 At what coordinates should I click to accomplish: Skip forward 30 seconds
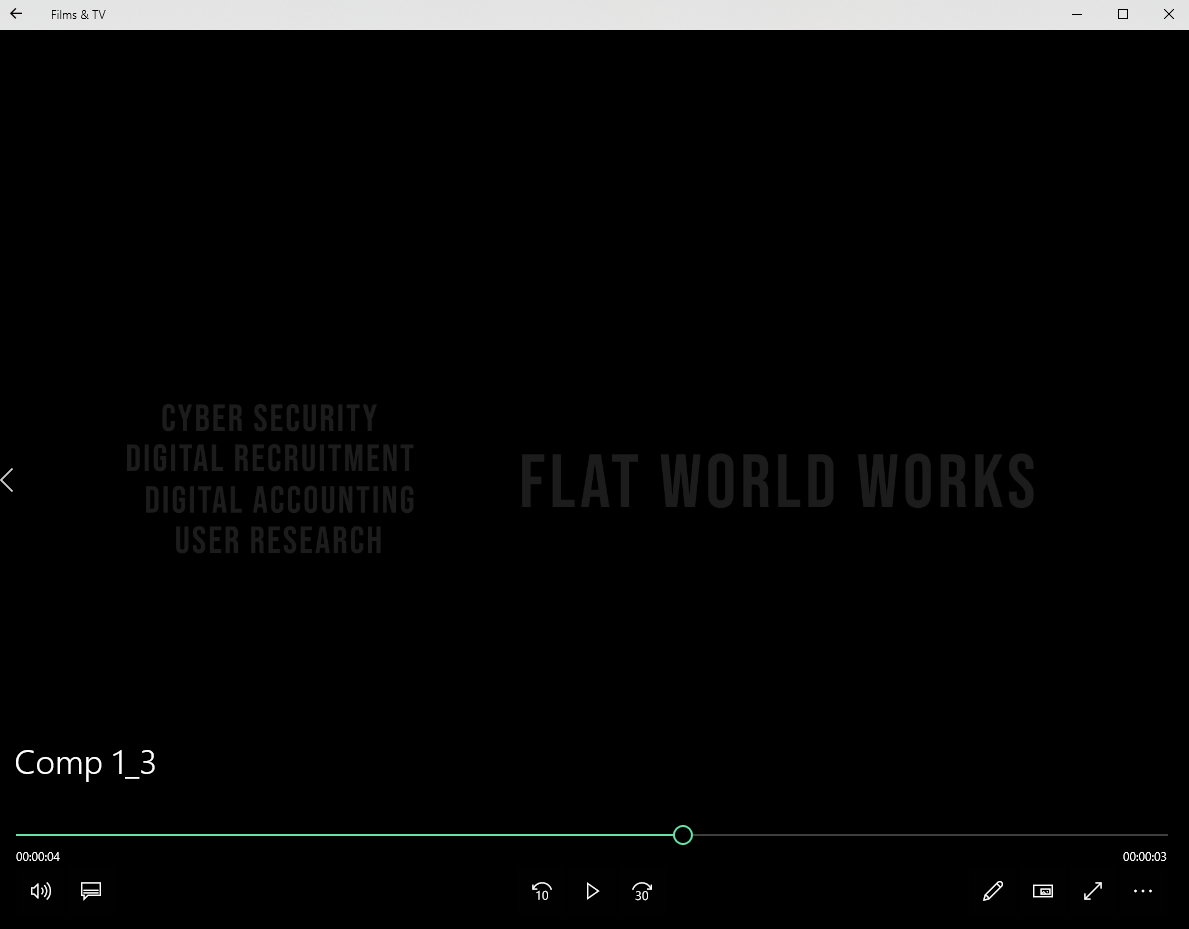[x=642, y=891]
